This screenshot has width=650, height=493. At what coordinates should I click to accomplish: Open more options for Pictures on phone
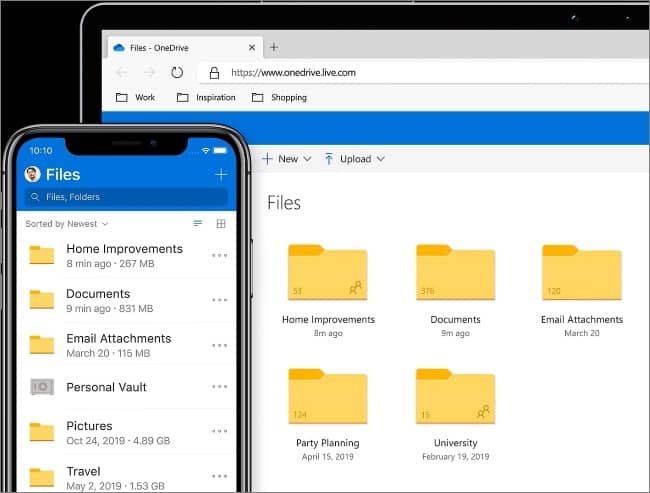pyautogui.click(x=219, y=431)
